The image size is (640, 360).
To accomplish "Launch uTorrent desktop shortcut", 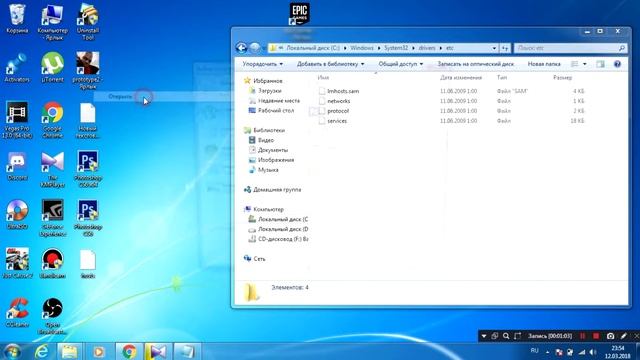I will click(52, 68).
